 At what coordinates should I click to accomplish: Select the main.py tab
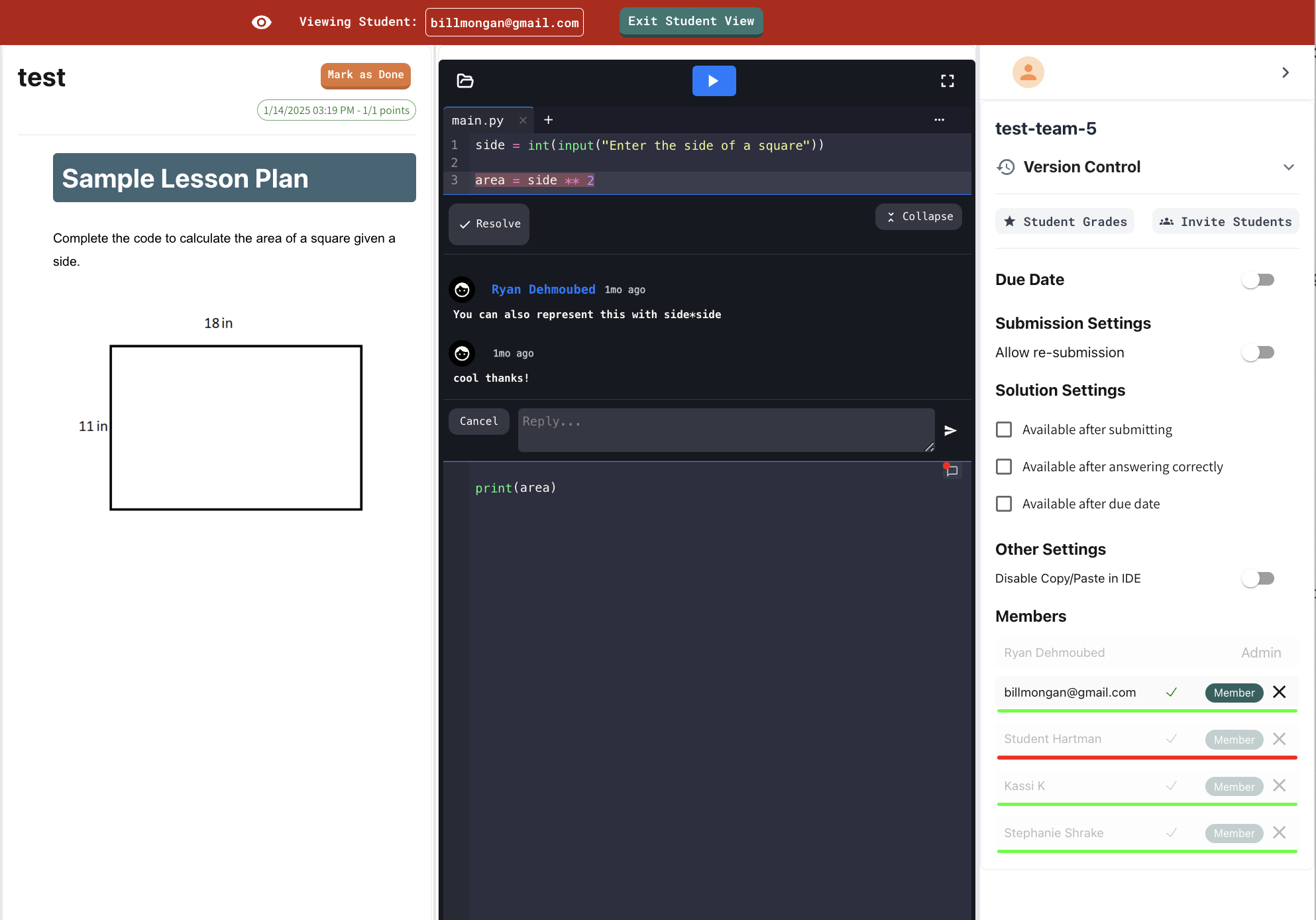477,120
